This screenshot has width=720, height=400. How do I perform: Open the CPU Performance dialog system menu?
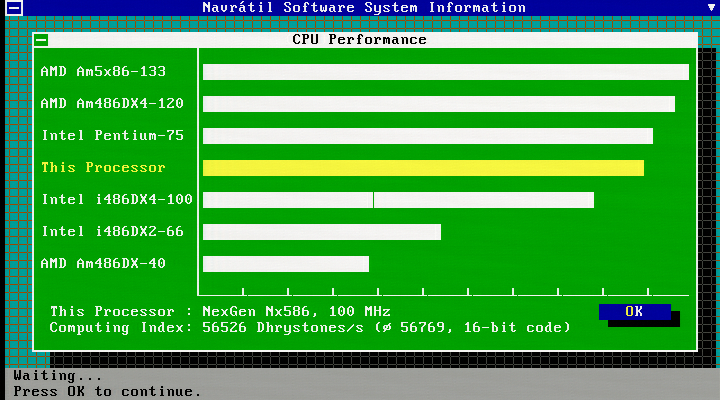[x=41, y=40]
